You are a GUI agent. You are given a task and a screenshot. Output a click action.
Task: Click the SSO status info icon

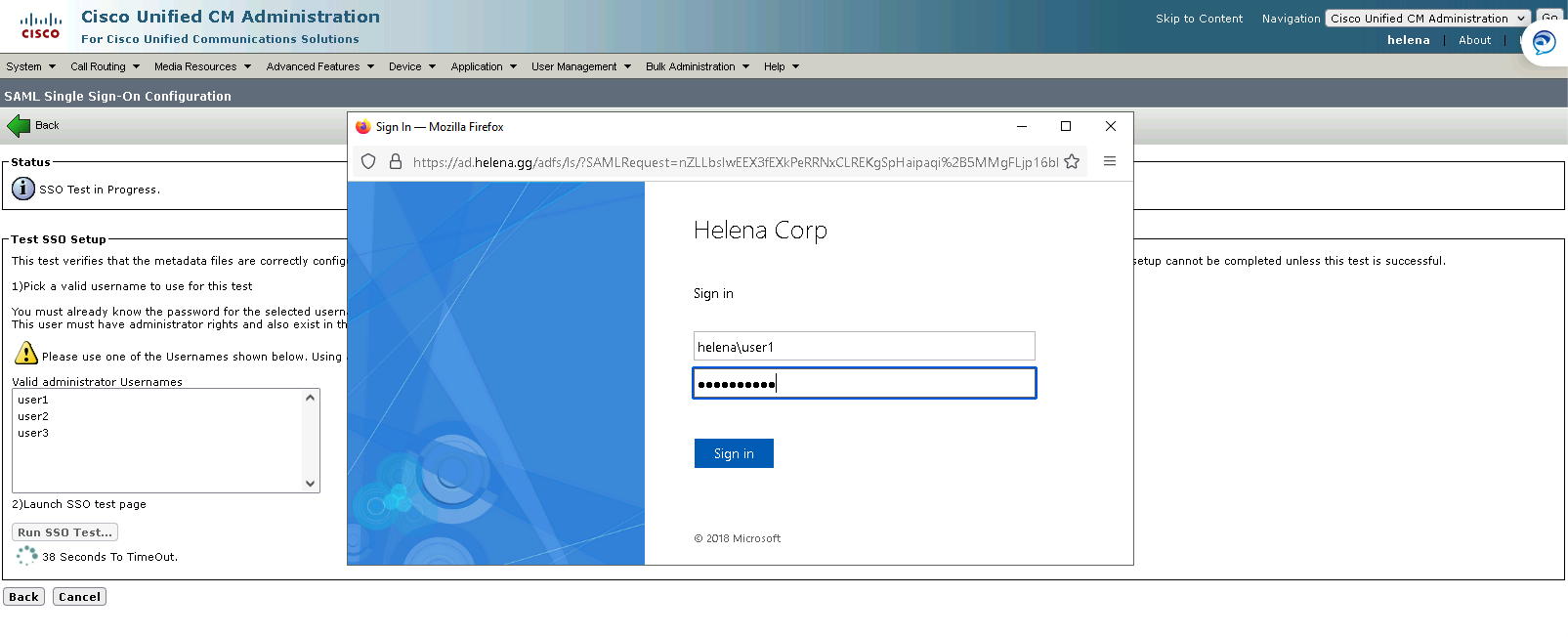point(23,189)
